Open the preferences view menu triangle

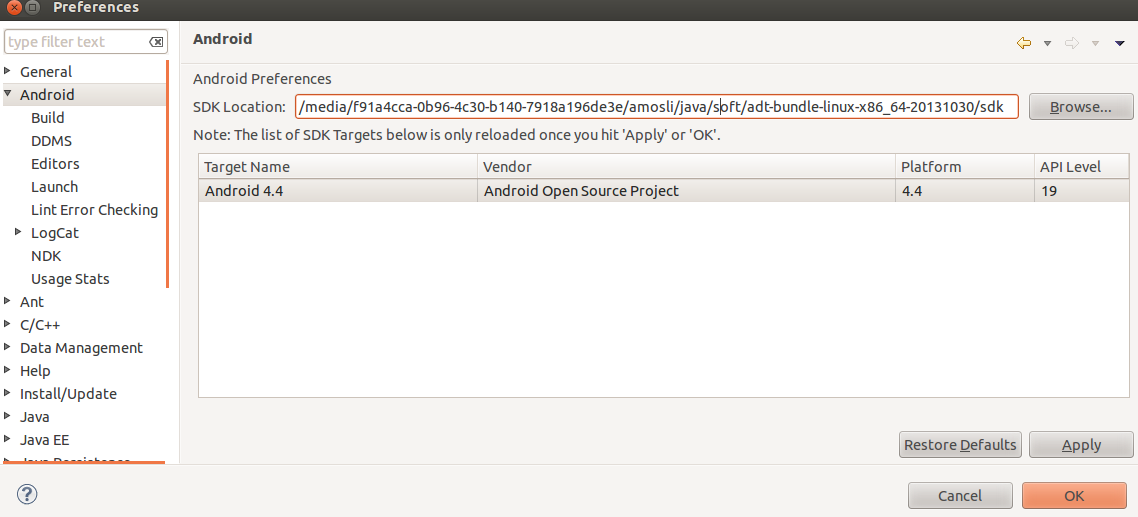pos(1120,43)
